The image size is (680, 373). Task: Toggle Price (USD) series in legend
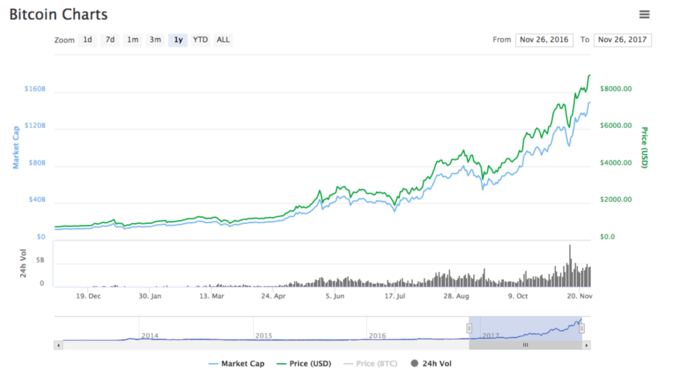(304, 363)
